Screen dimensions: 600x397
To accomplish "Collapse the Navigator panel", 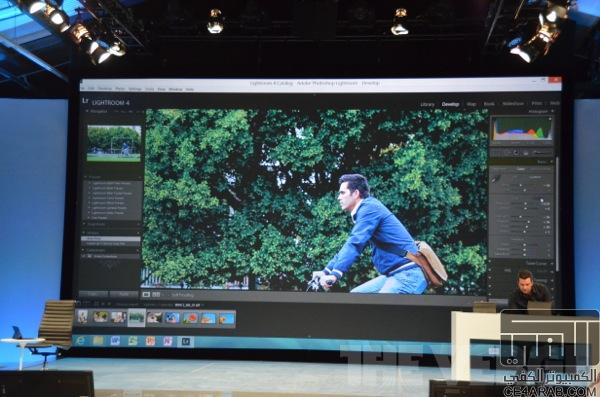I will coord(87,111).
